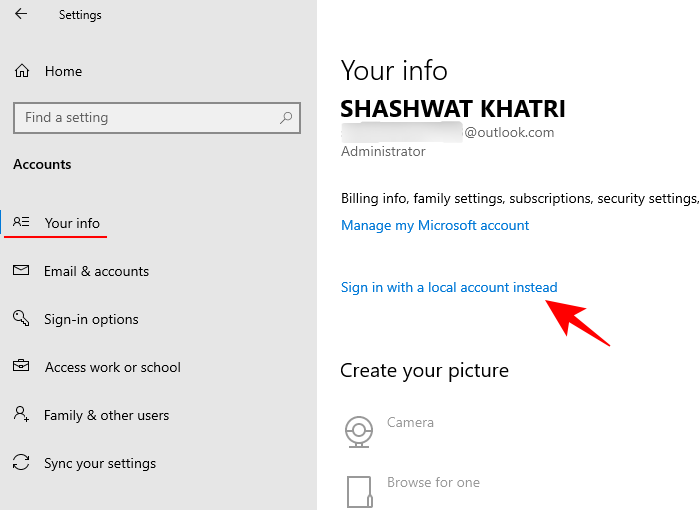Click the search magnifier icon
Screen dimensions: 700x510
(286, 118)
